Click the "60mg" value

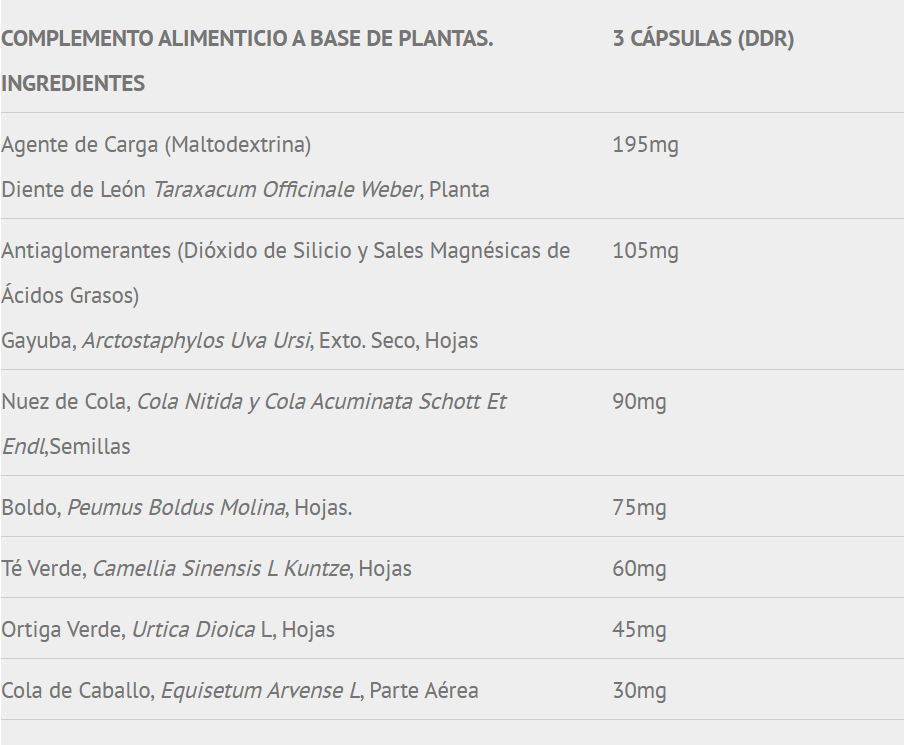click(639, 569)
